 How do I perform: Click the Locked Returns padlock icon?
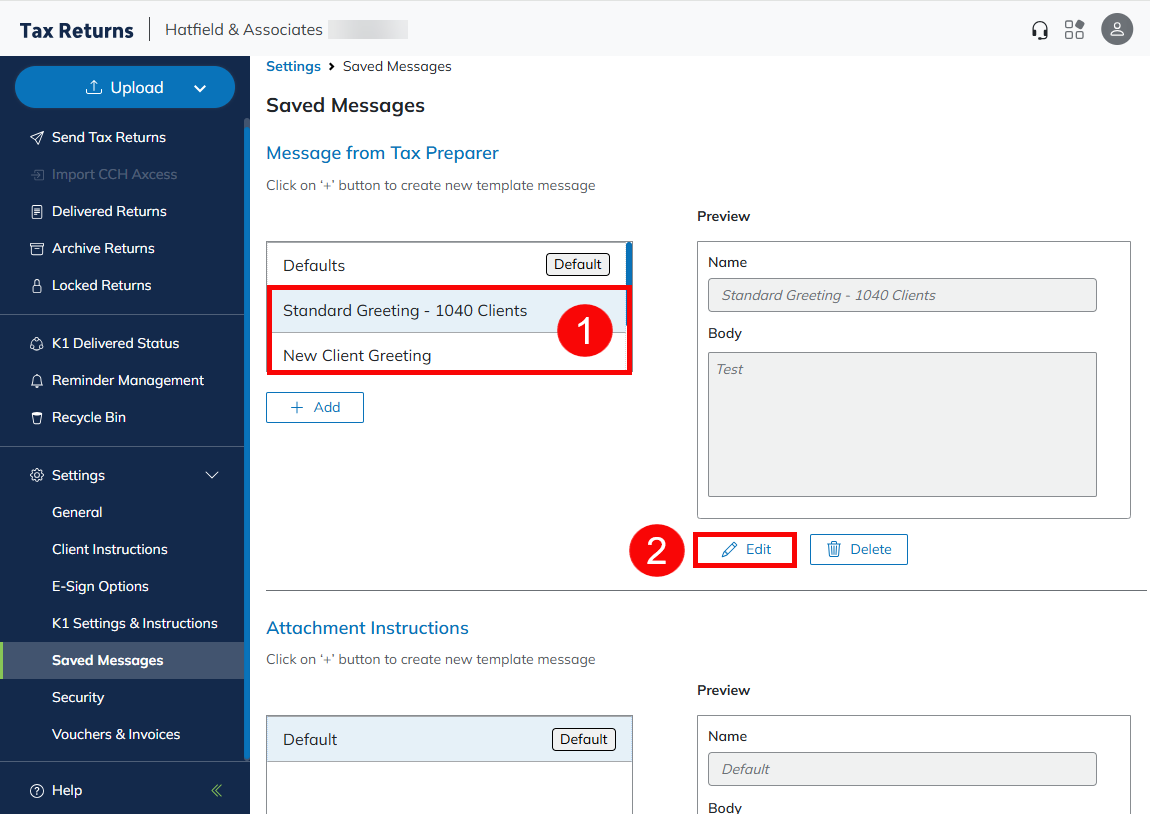pyautogui.click(x=37, y=286)
